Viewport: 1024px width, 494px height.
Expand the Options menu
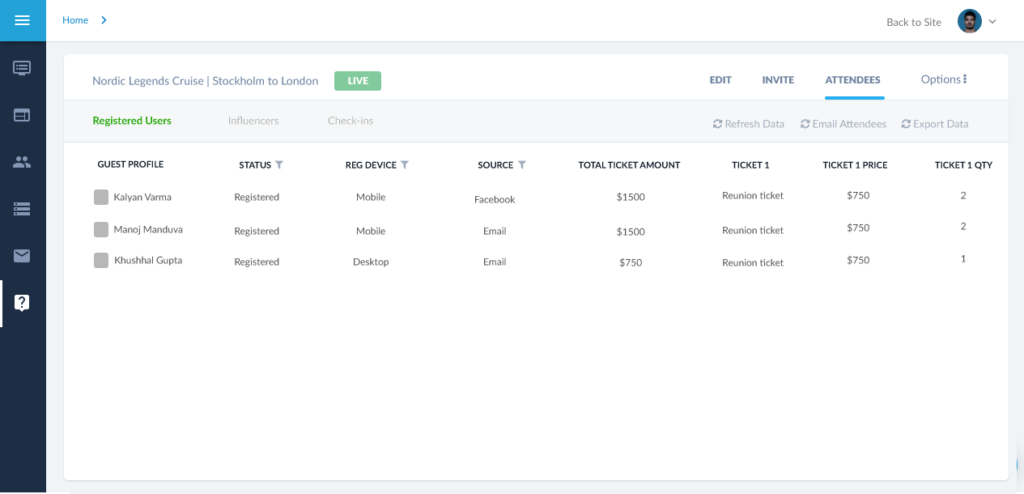click(x=944, y=80)
